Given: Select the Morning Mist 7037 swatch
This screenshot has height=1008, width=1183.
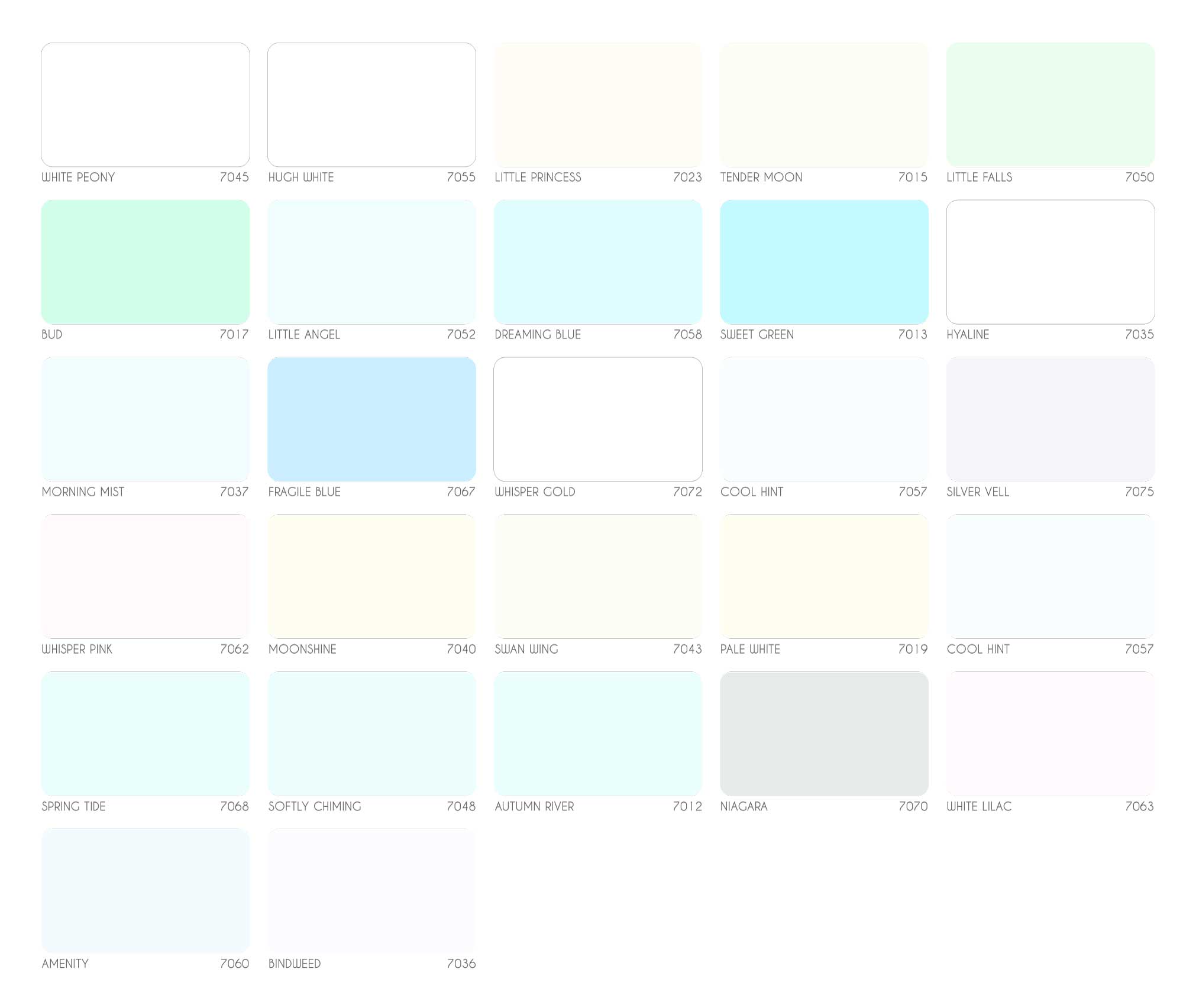Looking at the screenshot, I should pos(145,419).
